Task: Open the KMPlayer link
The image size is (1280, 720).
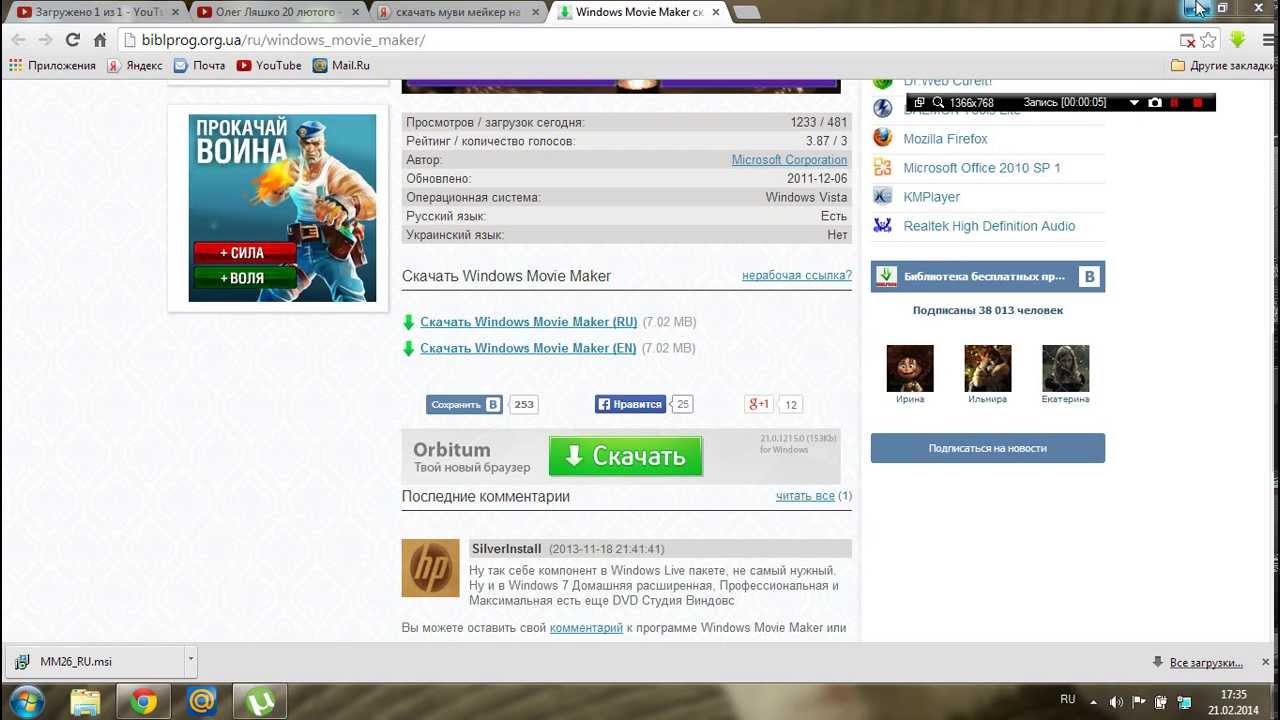Action: pyautogui.click(x=931, y=197)
